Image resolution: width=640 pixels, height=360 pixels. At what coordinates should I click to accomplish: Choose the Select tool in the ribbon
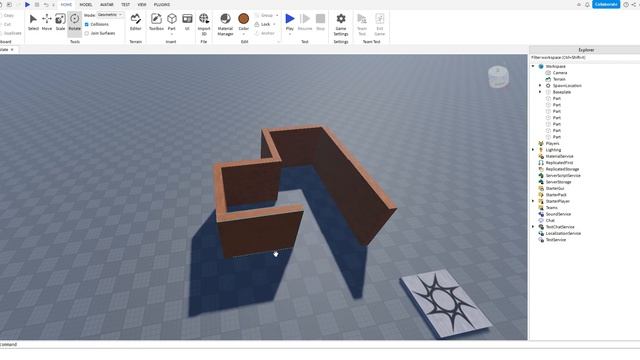coord(33,22)
